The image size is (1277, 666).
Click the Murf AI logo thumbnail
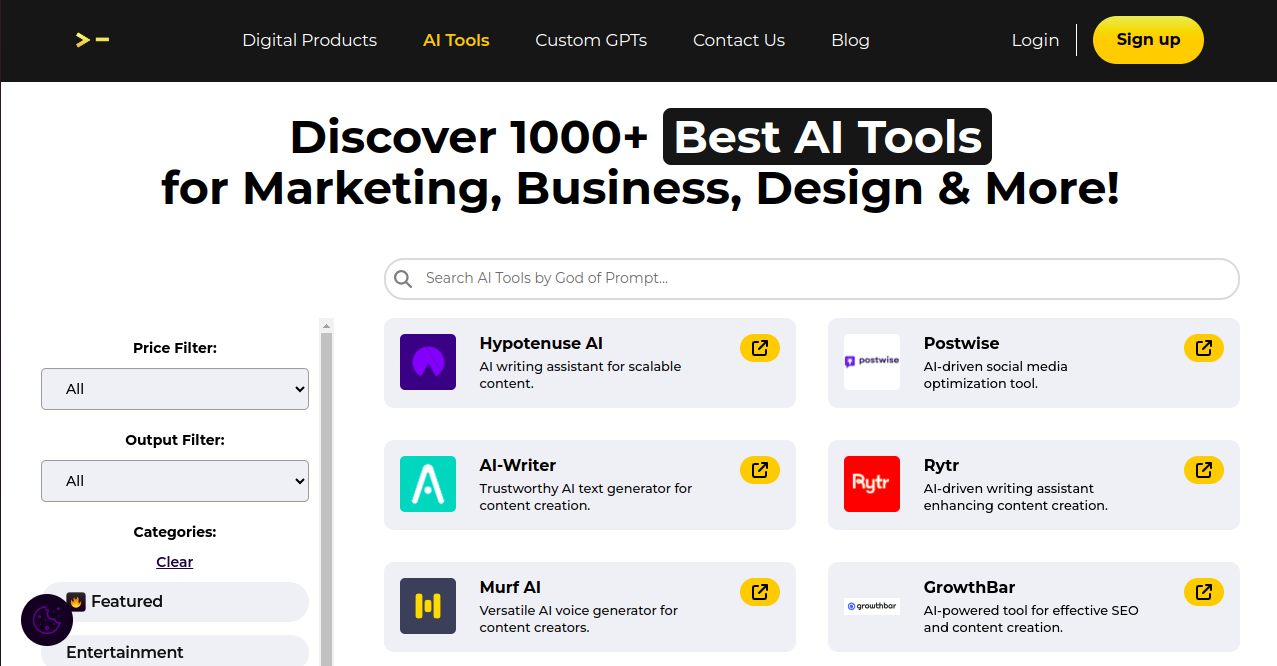[x=428, y=606]
